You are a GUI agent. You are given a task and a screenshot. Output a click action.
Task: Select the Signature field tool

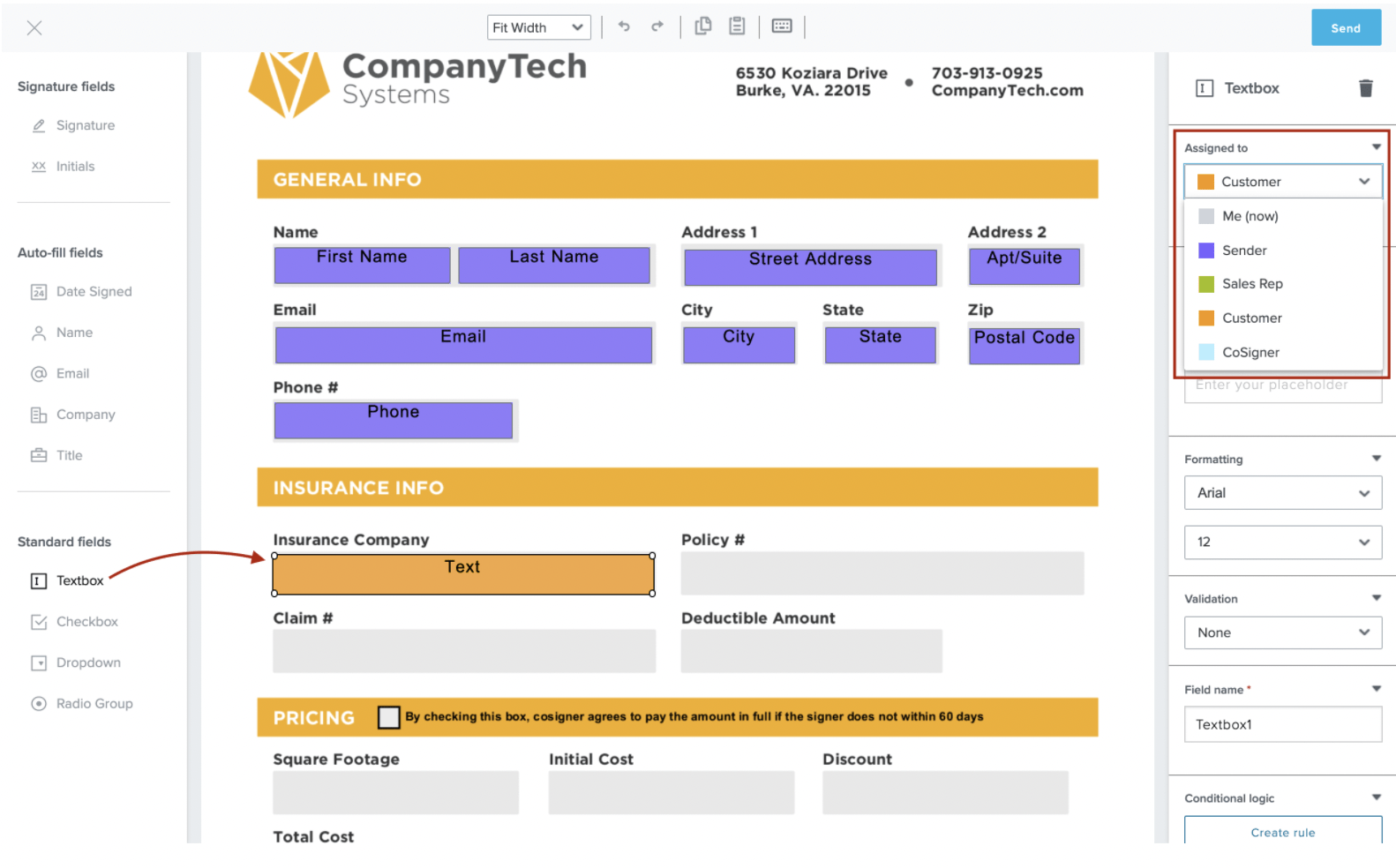[84, 125]
